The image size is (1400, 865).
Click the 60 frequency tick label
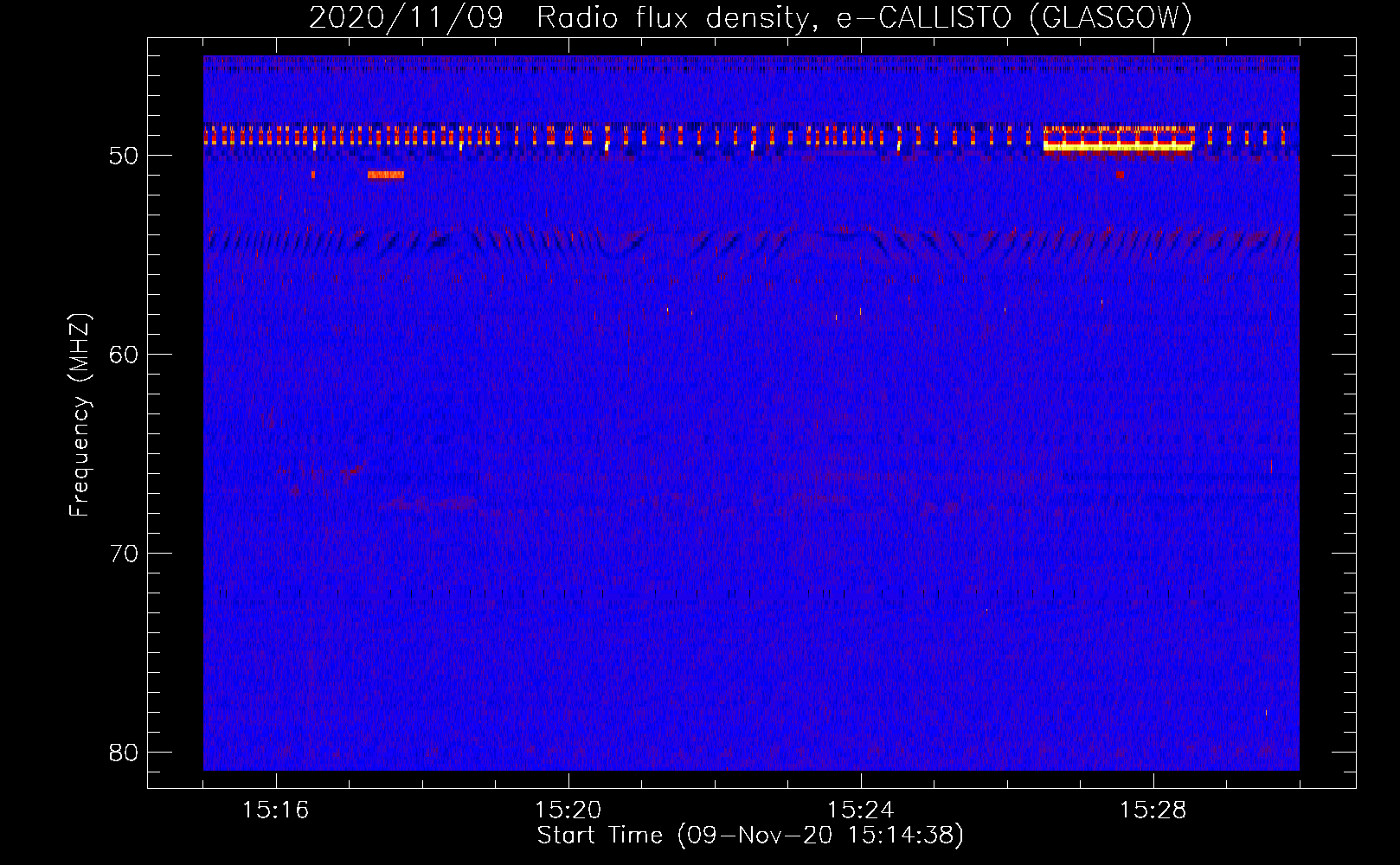[x=124, y=355]
